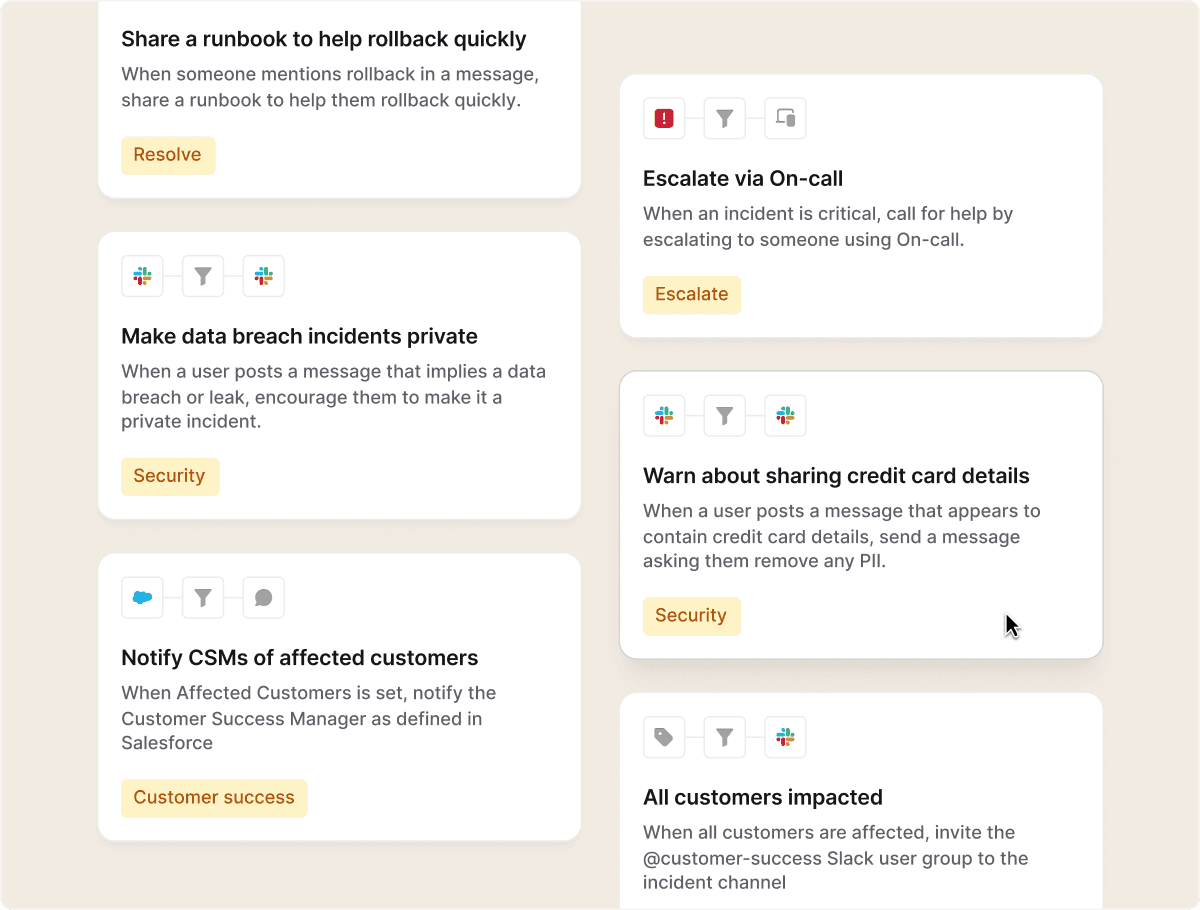1200x910 pixels.
Task: Click the filter icon in Make data breach incidents private card
Action: coord(203,276)
